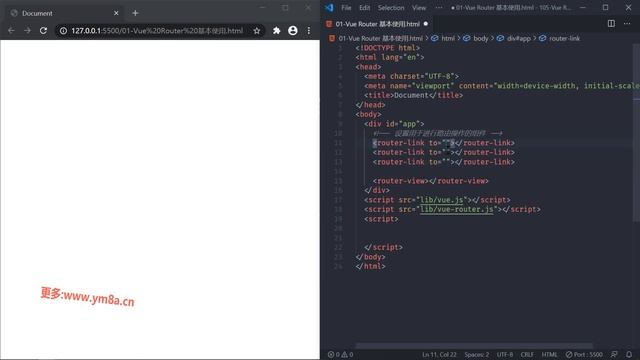Click the router-link breadcrumb
Viewport: 640px width, 360px height.
tap(564, 38)
